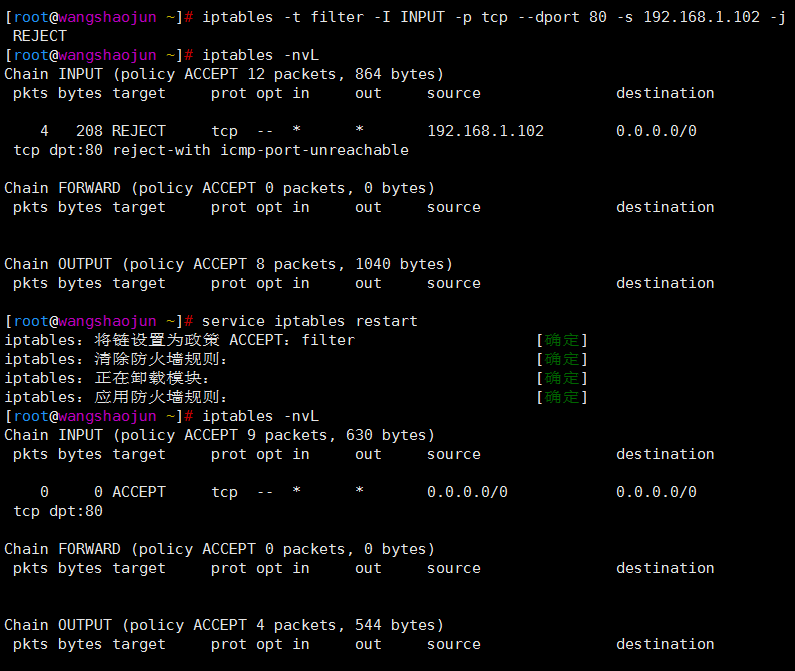
Task: Click 'tcp' protocol in the REJECT rule row
Action: [x=224, y=131]
